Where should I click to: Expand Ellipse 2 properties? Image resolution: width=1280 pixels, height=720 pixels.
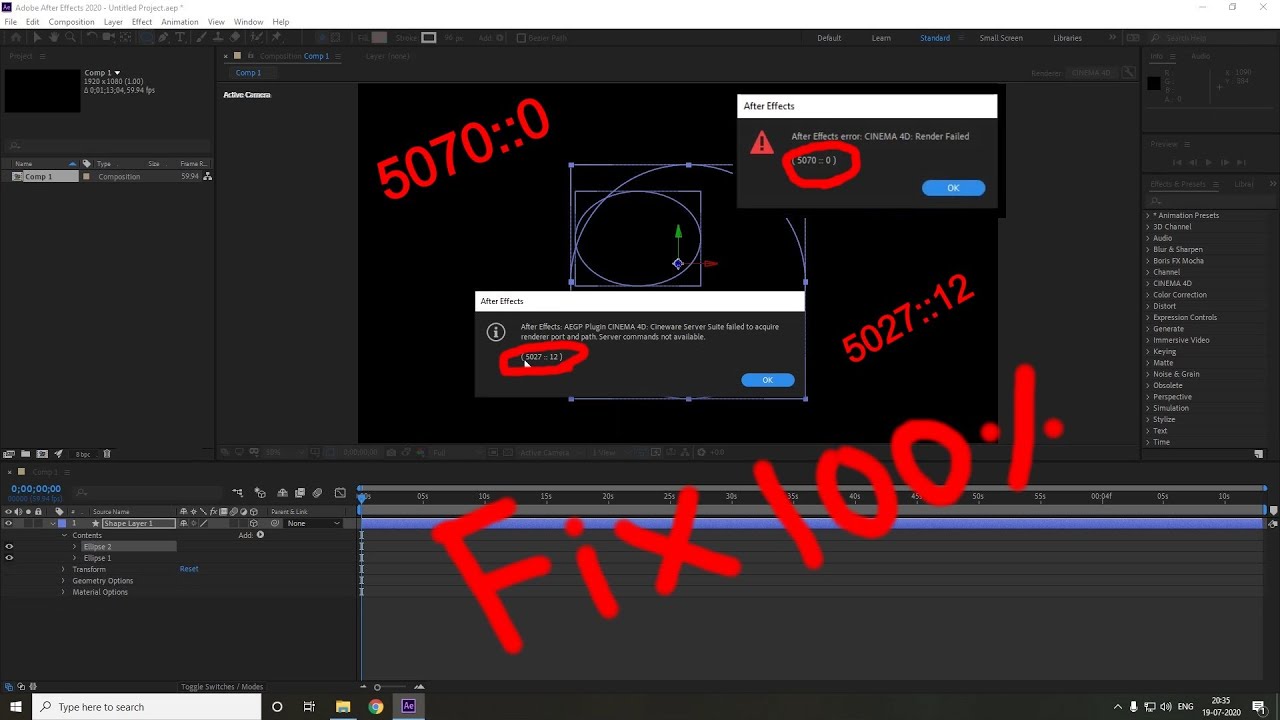pyautogui.click(x=74, y=547)
